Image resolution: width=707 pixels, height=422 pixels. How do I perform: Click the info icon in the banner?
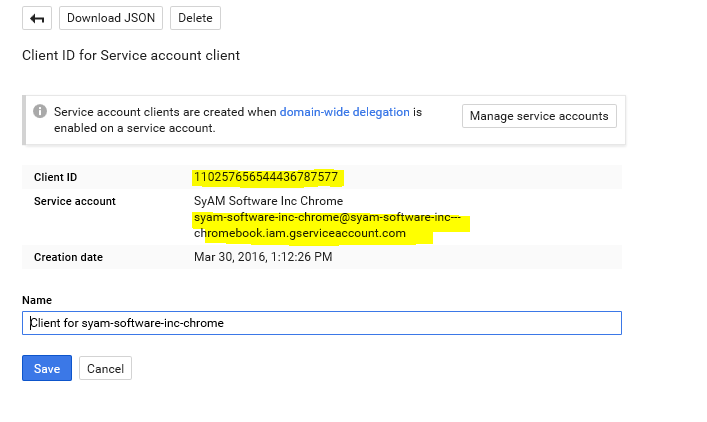coord(40,112)
